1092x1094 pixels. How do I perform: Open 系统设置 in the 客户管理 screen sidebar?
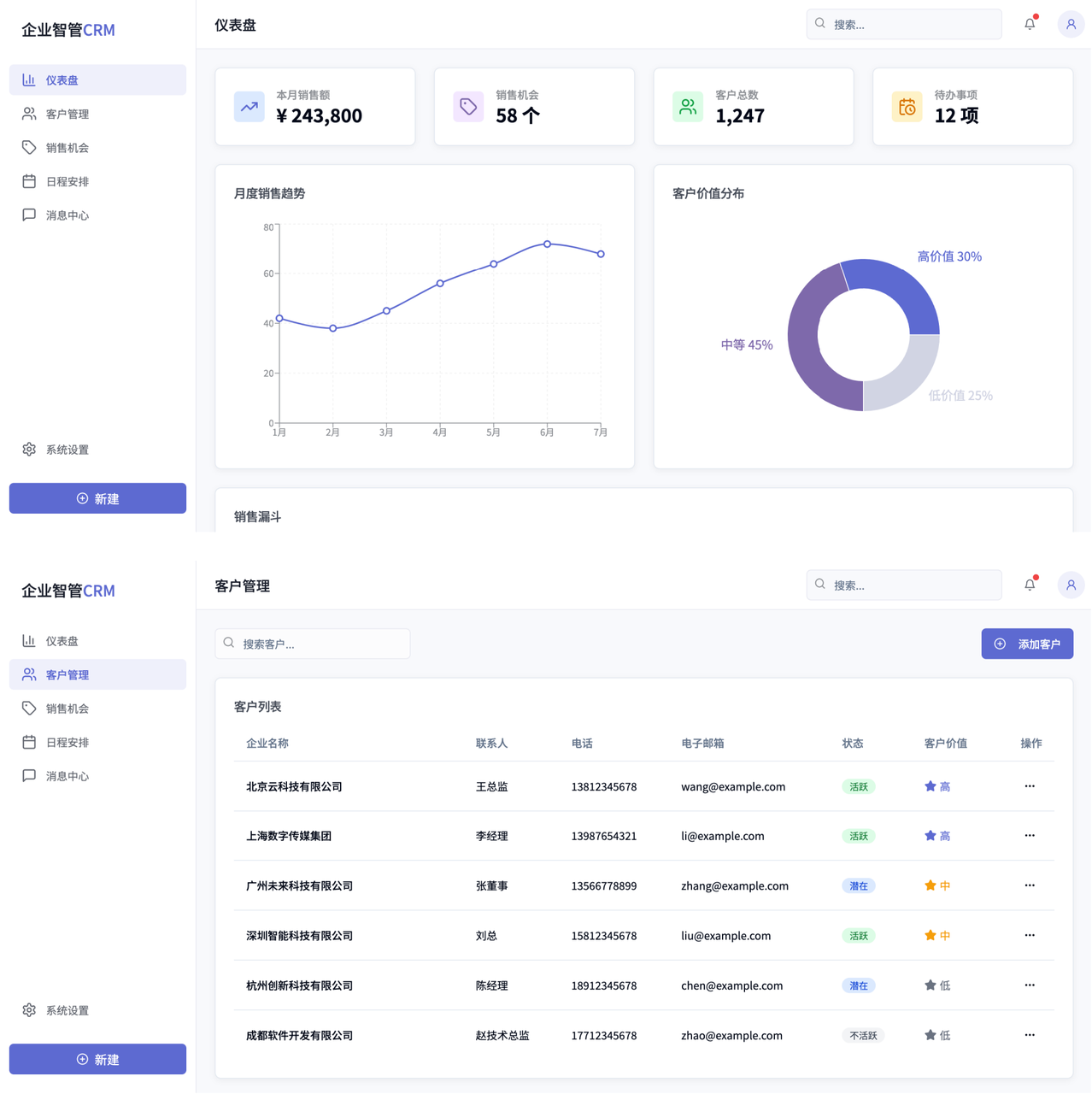[97, 1010]
